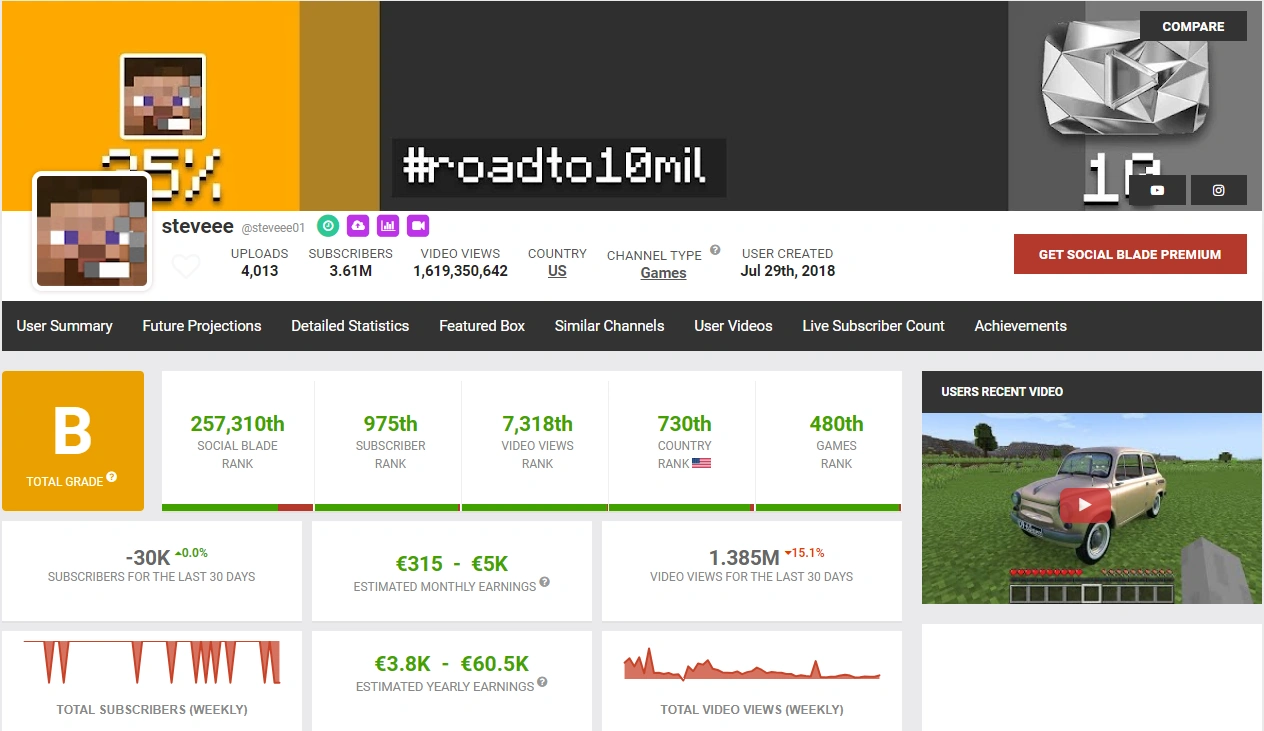Click the steveee channel name
The width and height of the screenshot is (1264, 731).
coord(197,226)
